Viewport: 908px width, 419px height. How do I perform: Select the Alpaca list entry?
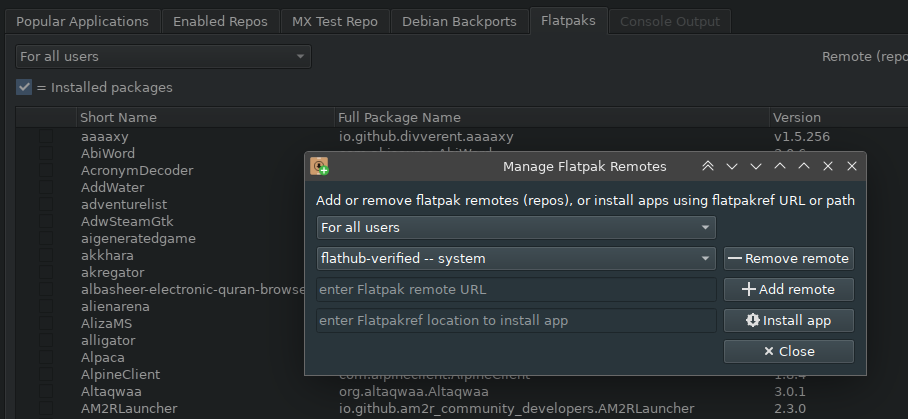pos(102,358)
